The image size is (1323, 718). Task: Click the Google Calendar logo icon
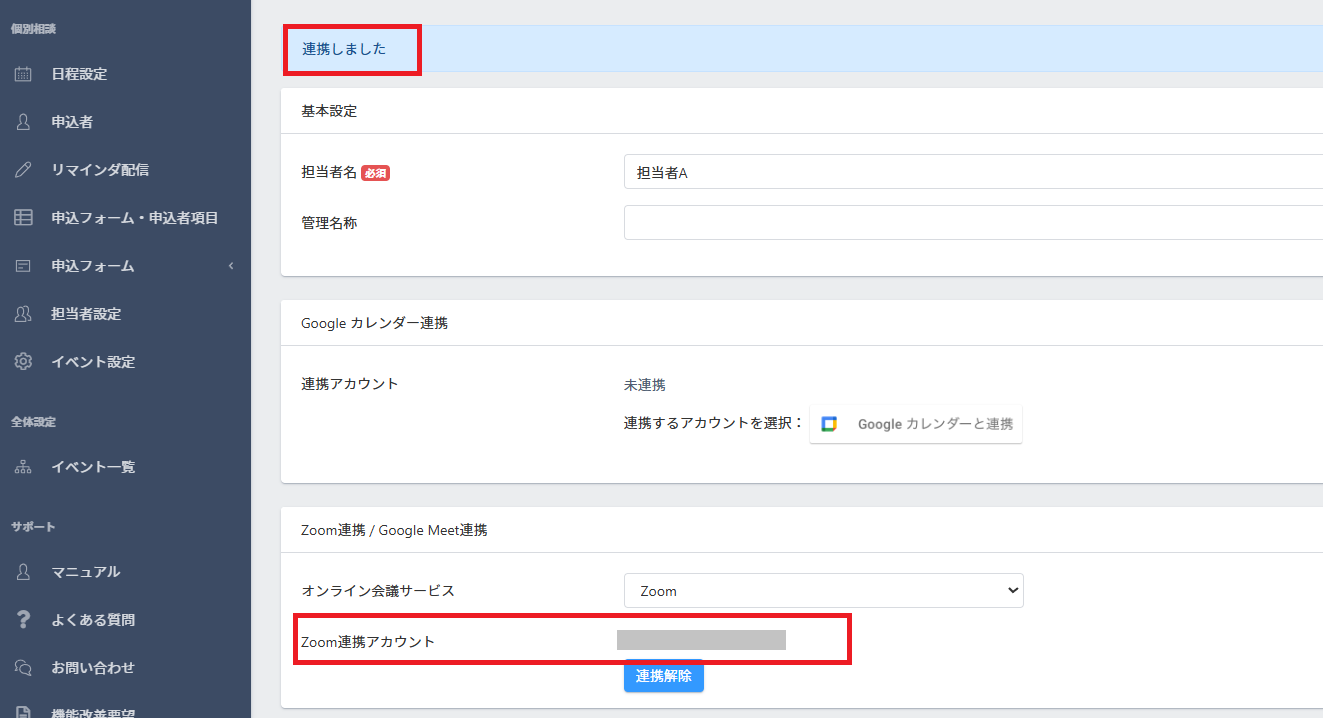[x=829, y=424]
